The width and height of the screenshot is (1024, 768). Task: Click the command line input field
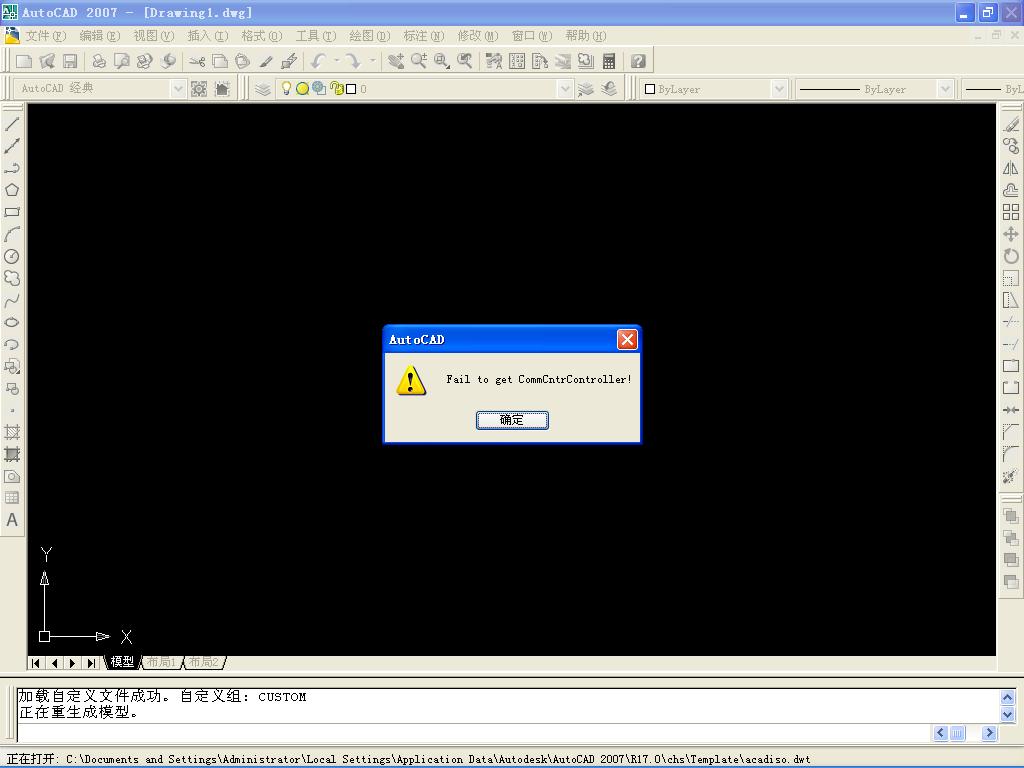point(474,733)
